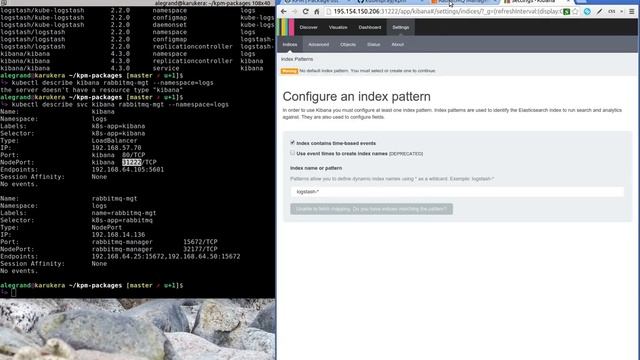Click the 'Unable to fetch mapping' button
The height and width of the screenshot is (360, 640).
pos(371,209)
